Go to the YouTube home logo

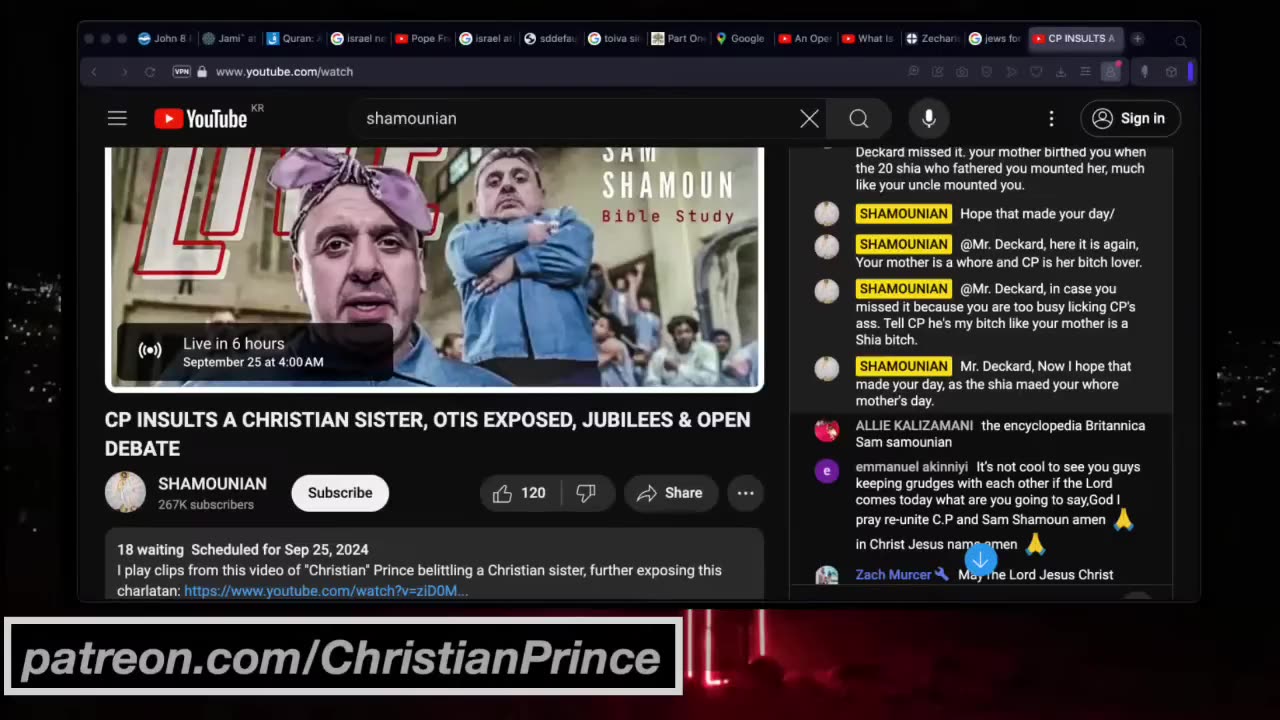tap(201, 118)
